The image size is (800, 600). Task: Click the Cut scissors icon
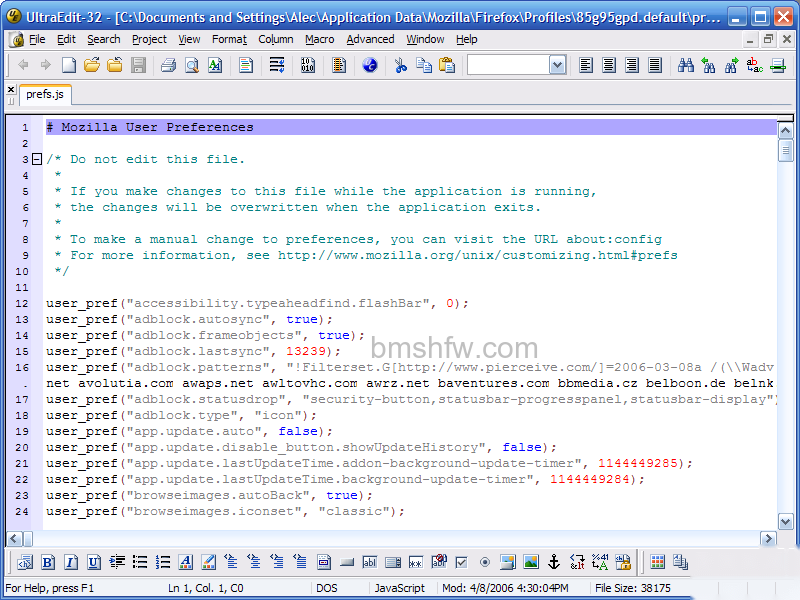pos(401,65)
